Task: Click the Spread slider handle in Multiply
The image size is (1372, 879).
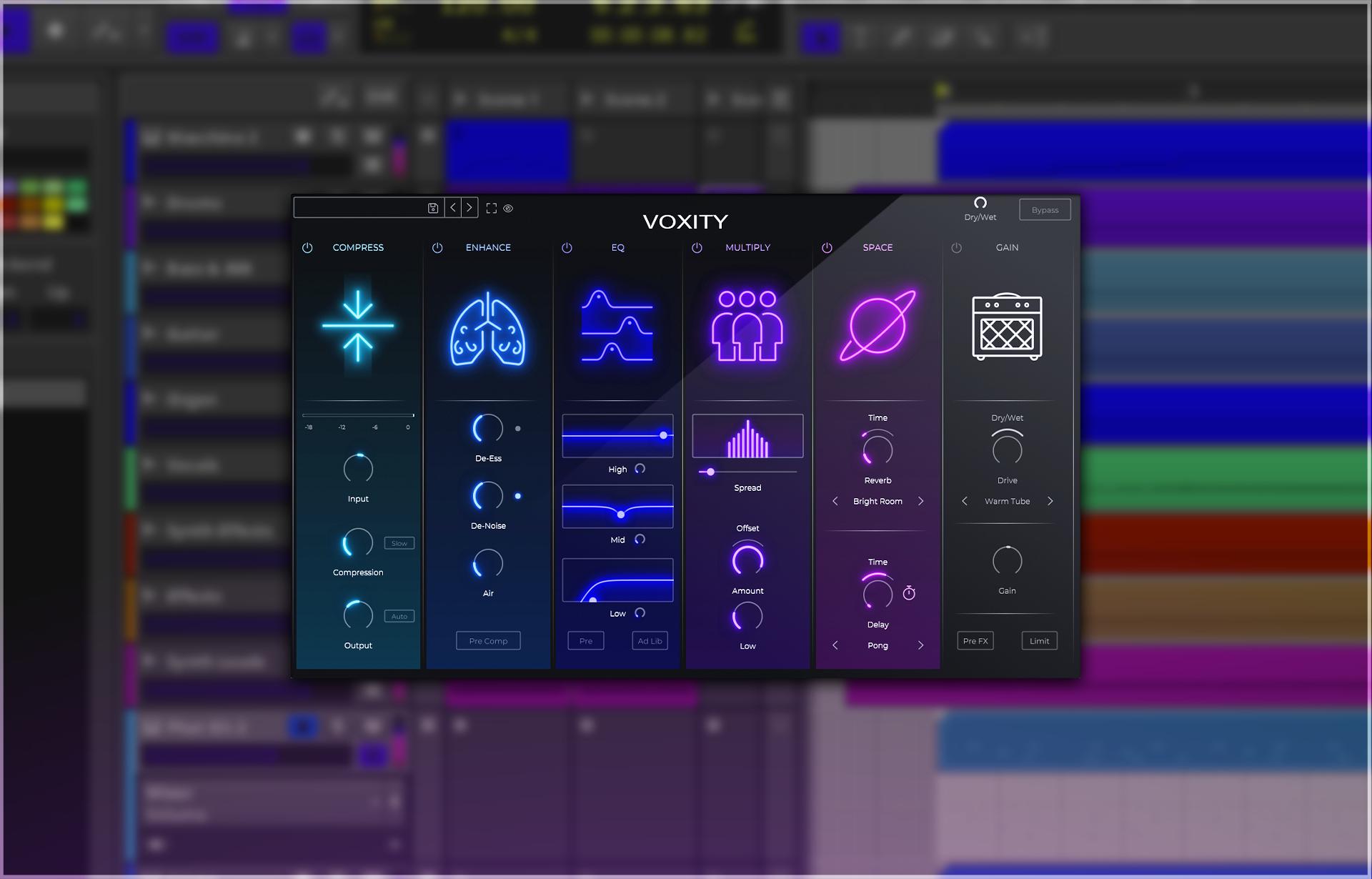Action: pos(710,472)
